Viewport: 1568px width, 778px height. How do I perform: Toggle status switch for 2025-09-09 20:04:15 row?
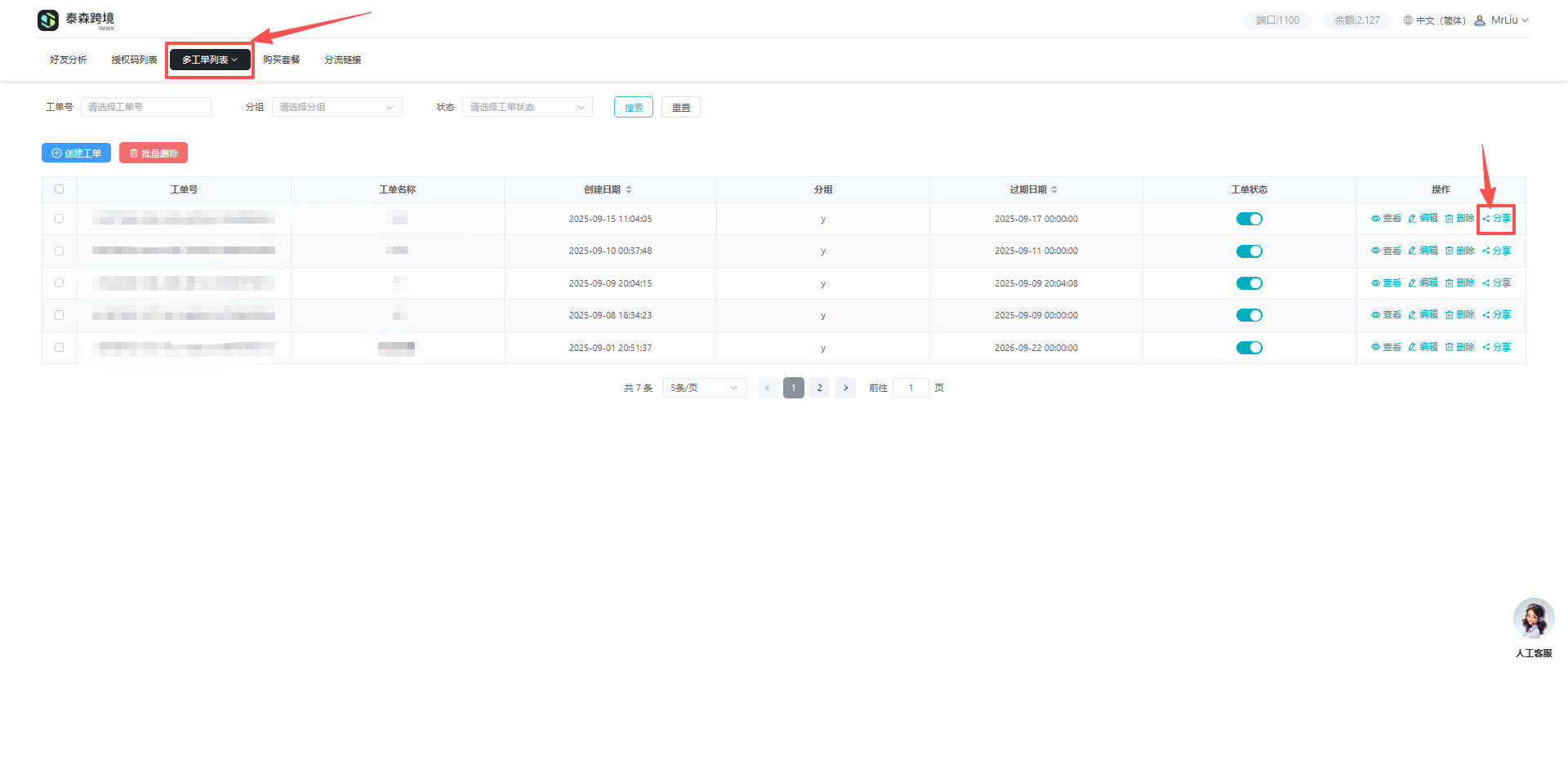coord(1249,283)
